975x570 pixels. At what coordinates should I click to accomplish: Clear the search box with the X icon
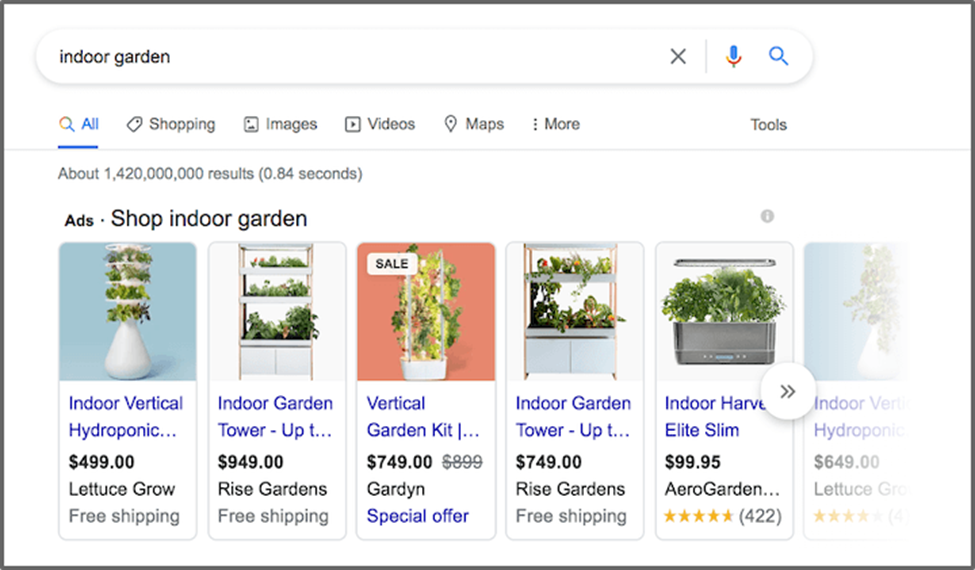point(678,57)
